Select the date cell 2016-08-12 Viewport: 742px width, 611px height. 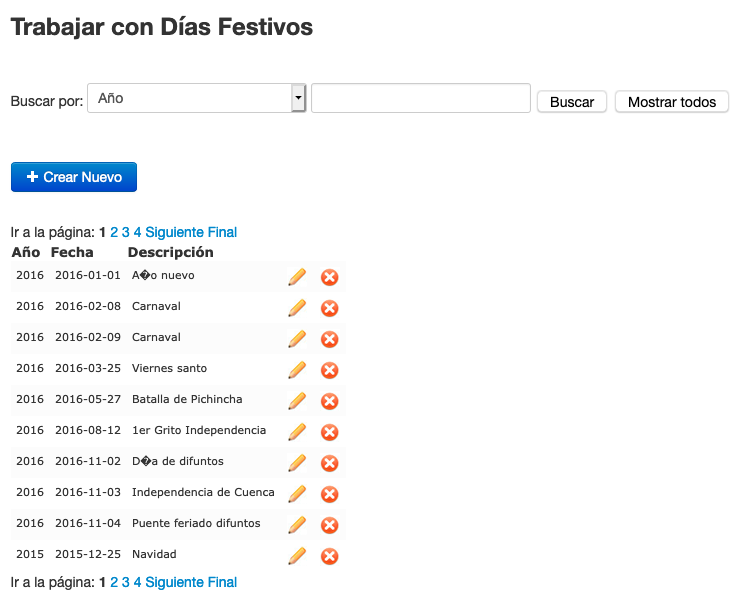click(x=88, y=430)
